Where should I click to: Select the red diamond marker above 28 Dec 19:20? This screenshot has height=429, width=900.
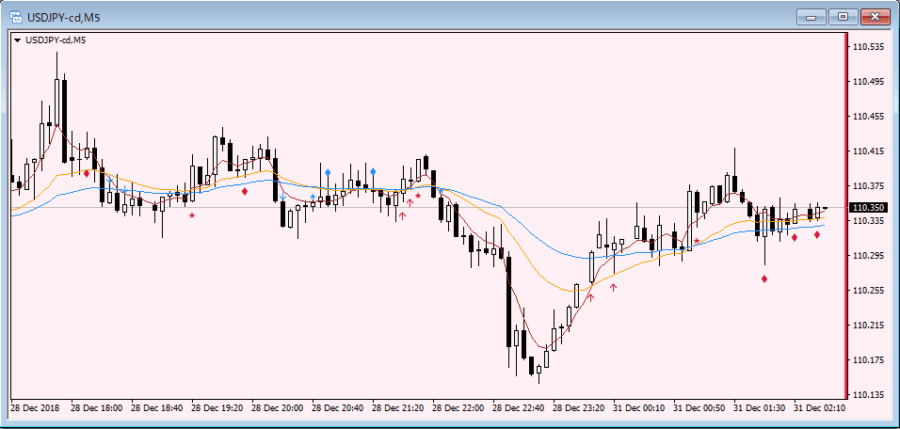point(245,191)
